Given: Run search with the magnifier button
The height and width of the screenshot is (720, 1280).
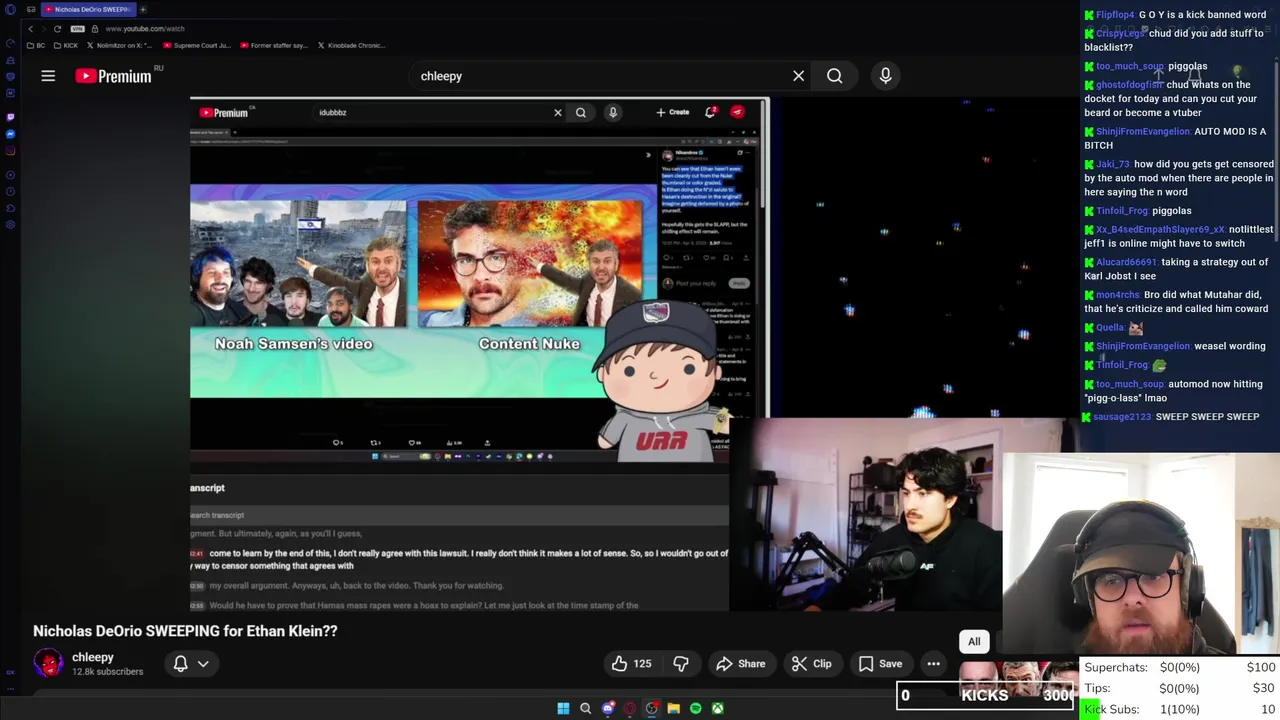Looking at the screenshot, I should coord(834,76).
